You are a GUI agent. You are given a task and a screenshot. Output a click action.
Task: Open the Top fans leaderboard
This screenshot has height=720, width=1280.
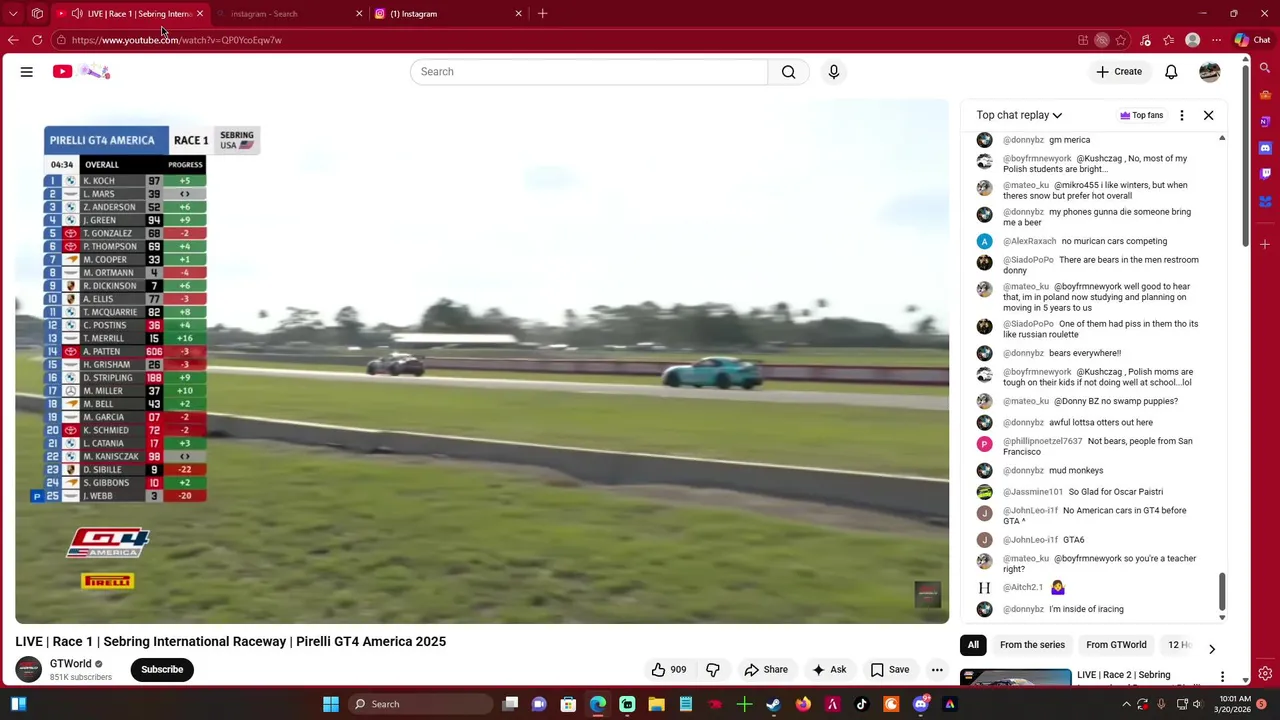(1142, 115)
